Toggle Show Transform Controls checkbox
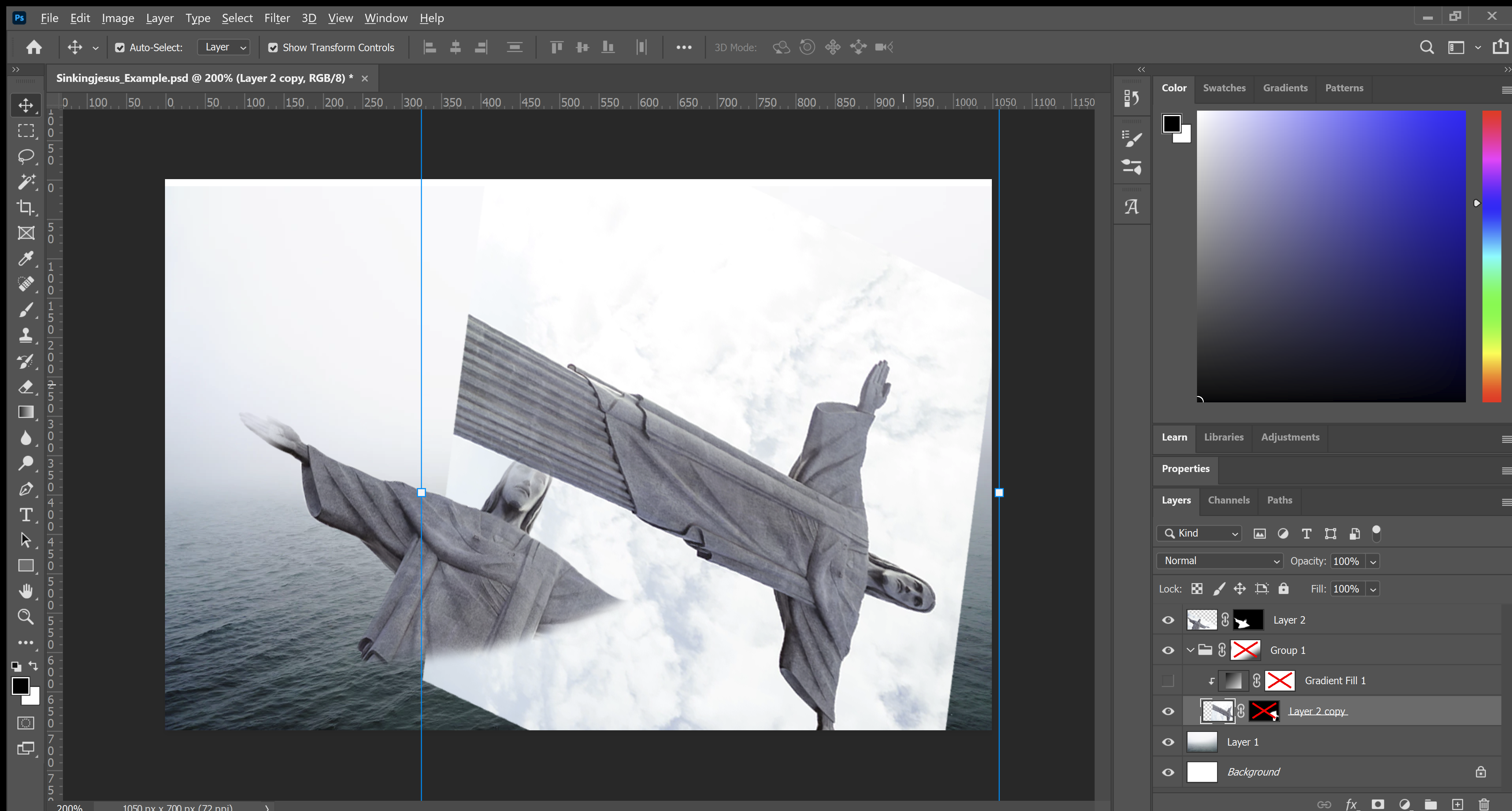This screenshot has height=811, width=1512. click(x=273, y=48)
